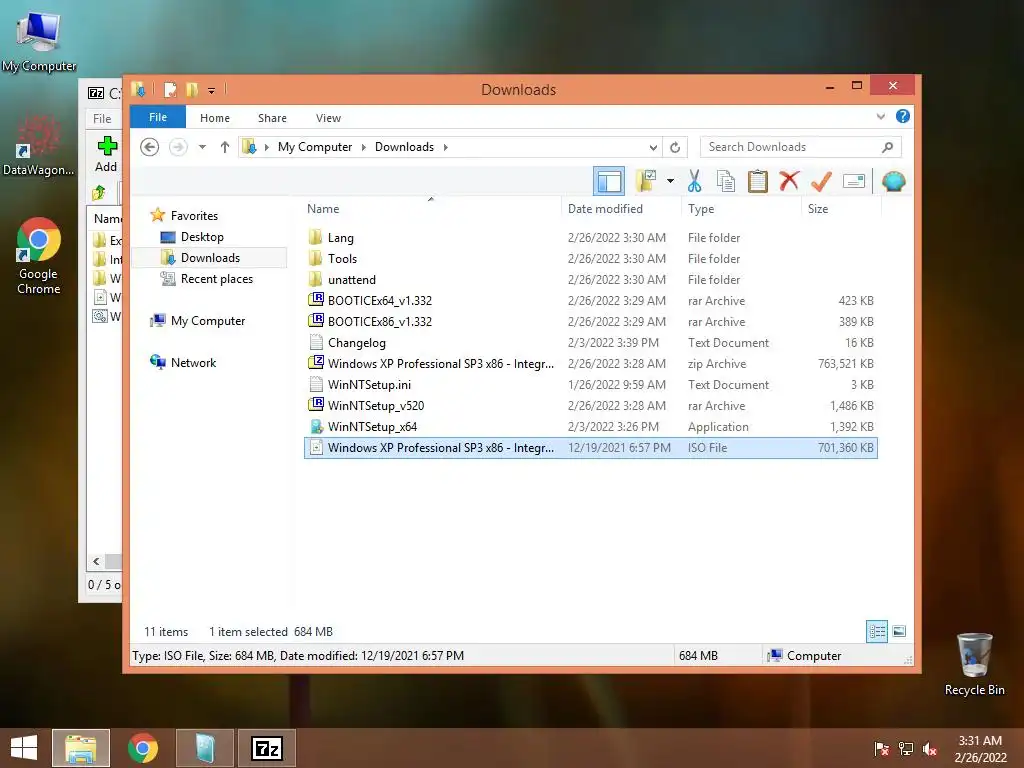This screenshot has height=768, width=1024.
Task: Select Desktop under Favorites
Action: click(202, 236)
